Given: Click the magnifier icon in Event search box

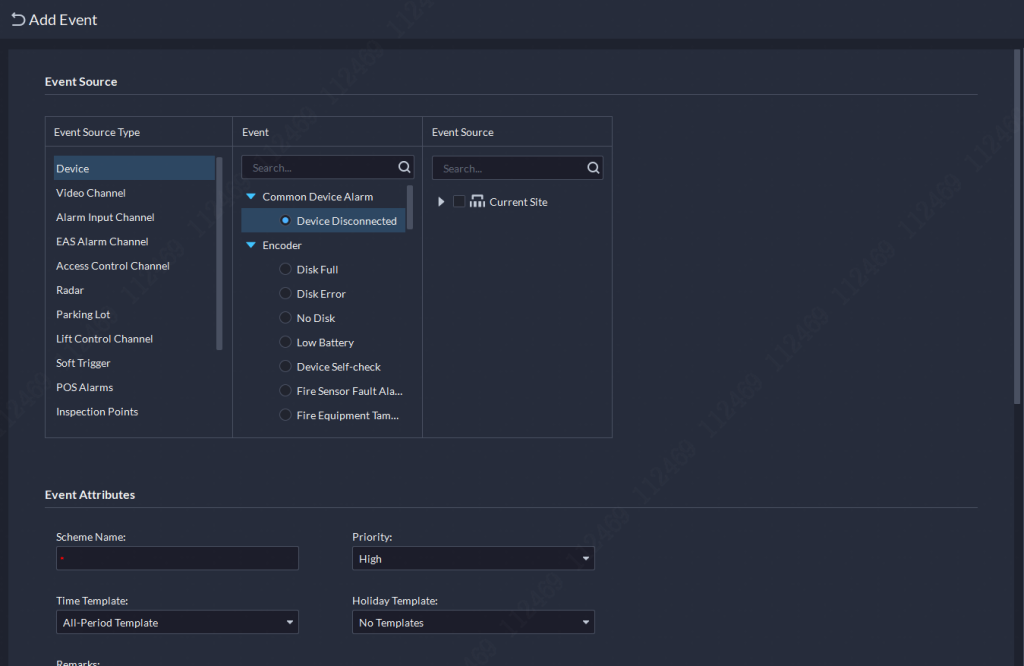Looking at the screenshot, I should click(404, 168).
